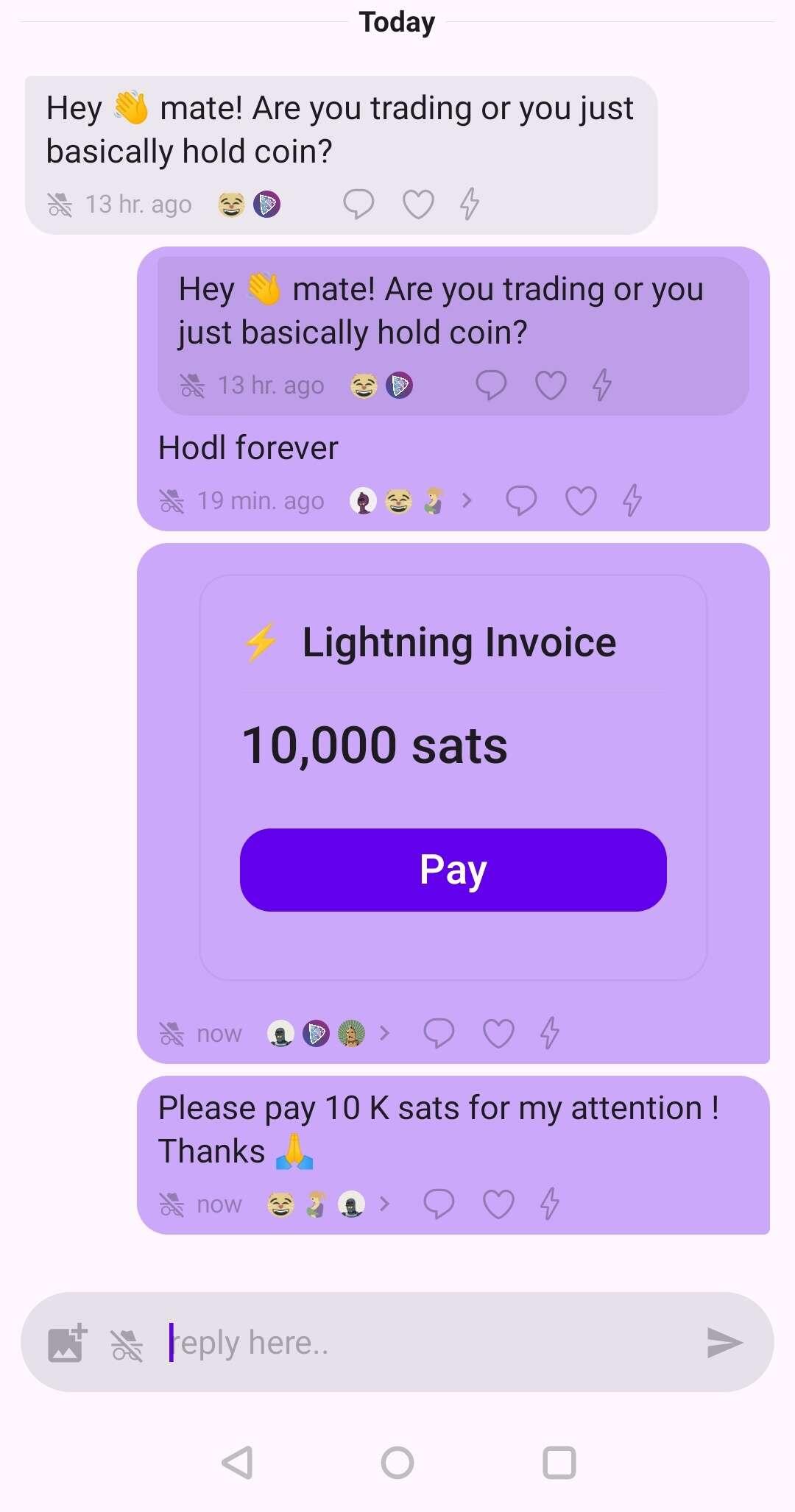Open reply bubble on first 'Hey mate' message

point(358,204)
